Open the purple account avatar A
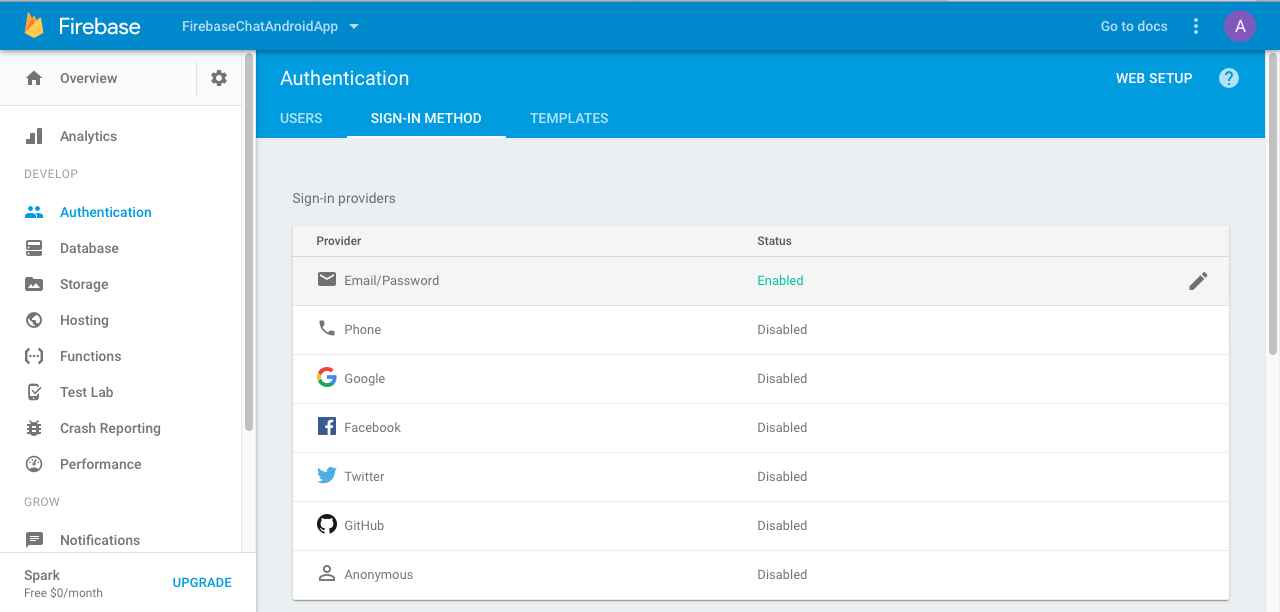Screen dimensions: 1280x612 pyautogui.click(x=1240, y=26)
